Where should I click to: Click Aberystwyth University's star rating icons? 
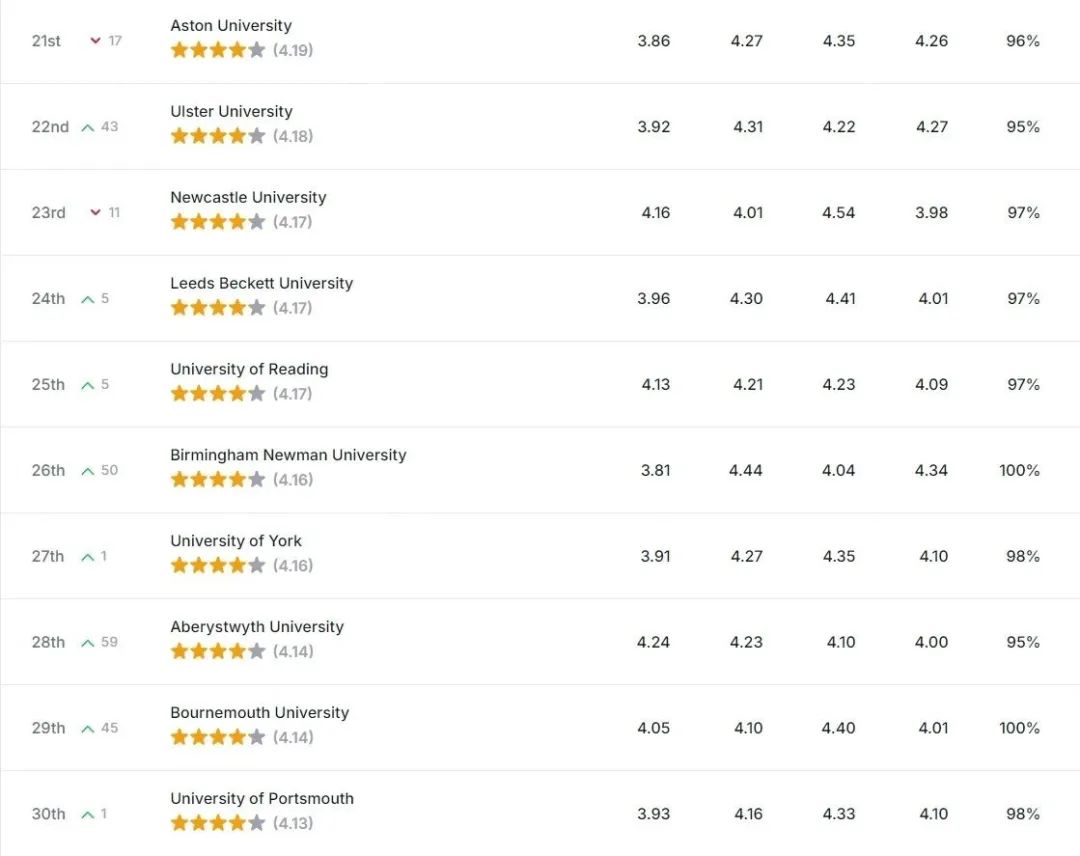218,651
